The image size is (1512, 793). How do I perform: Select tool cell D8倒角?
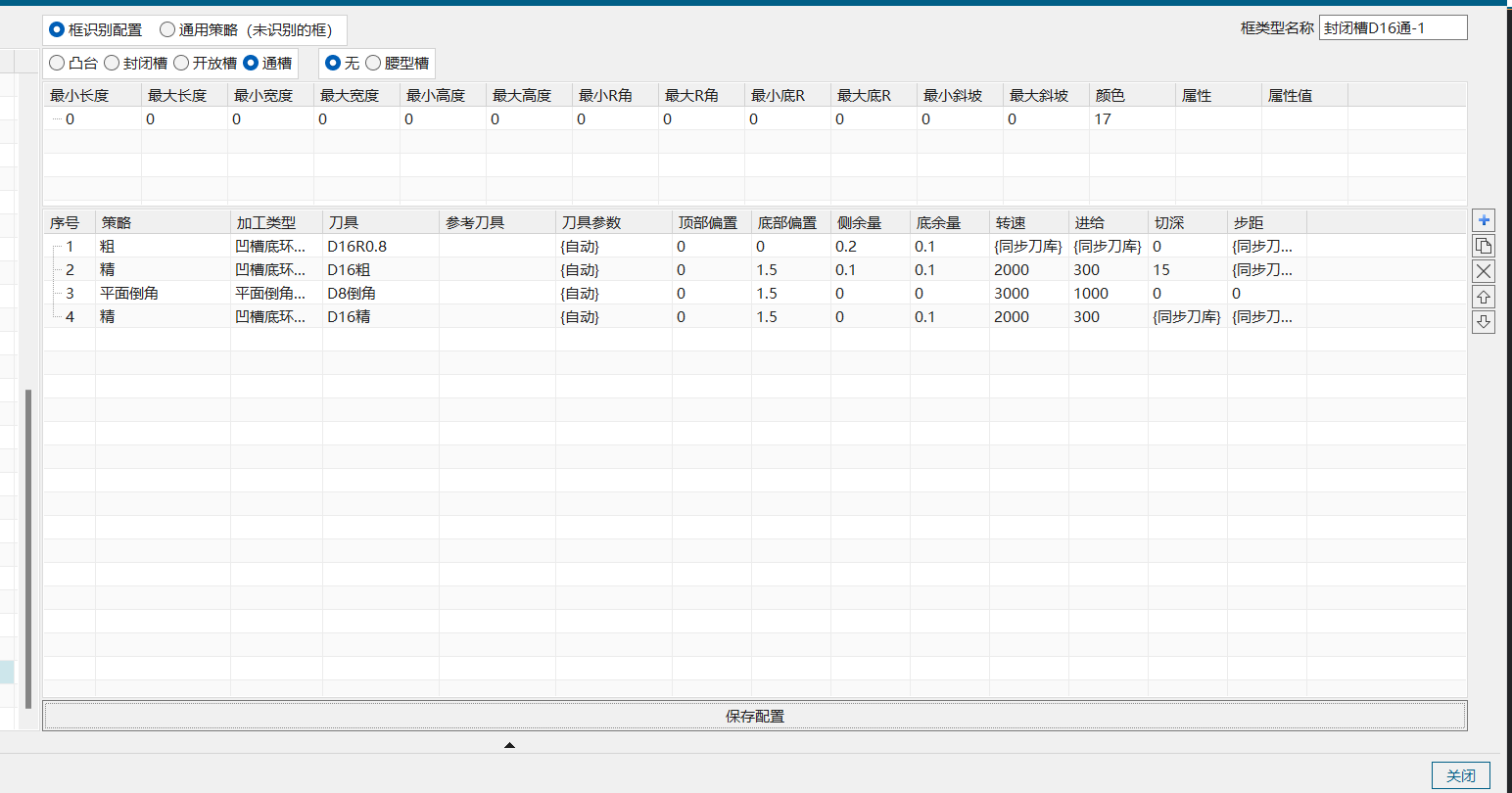[x=381, y=293]
